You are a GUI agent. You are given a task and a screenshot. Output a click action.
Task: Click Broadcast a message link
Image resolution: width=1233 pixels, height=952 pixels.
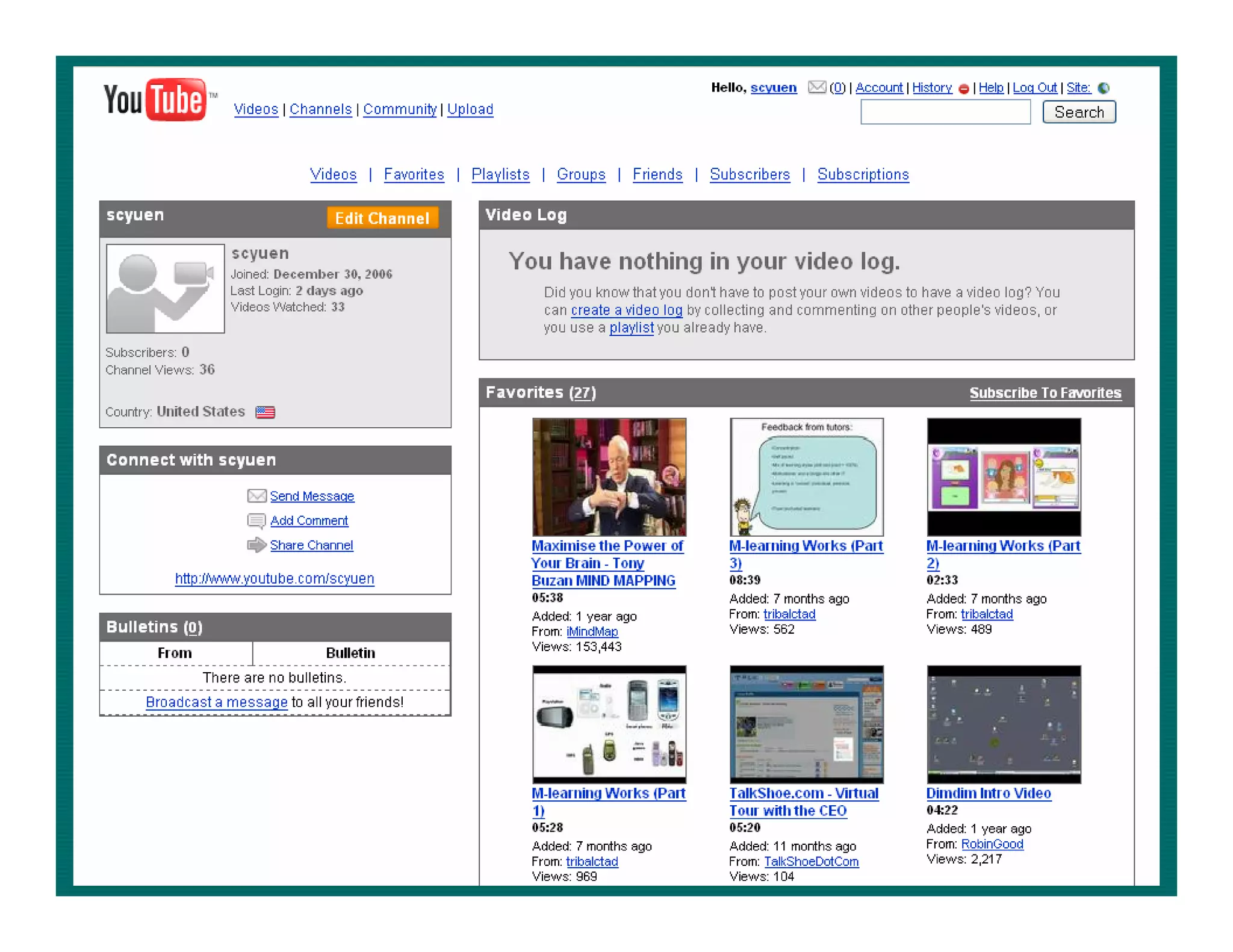point(217,702)
